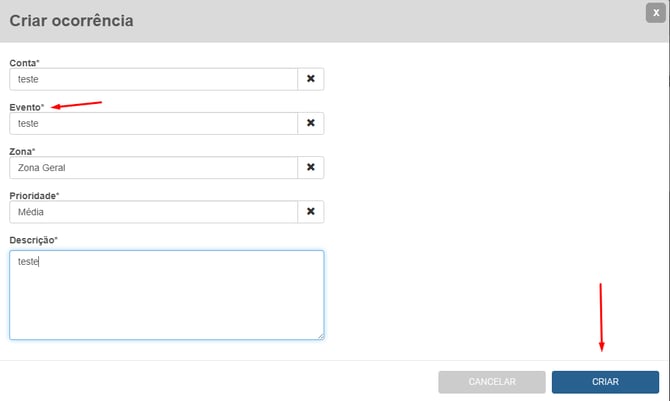This screenshot has width=670, height=401.
Task: Click the Conta field label
Action: click(25, 62)
